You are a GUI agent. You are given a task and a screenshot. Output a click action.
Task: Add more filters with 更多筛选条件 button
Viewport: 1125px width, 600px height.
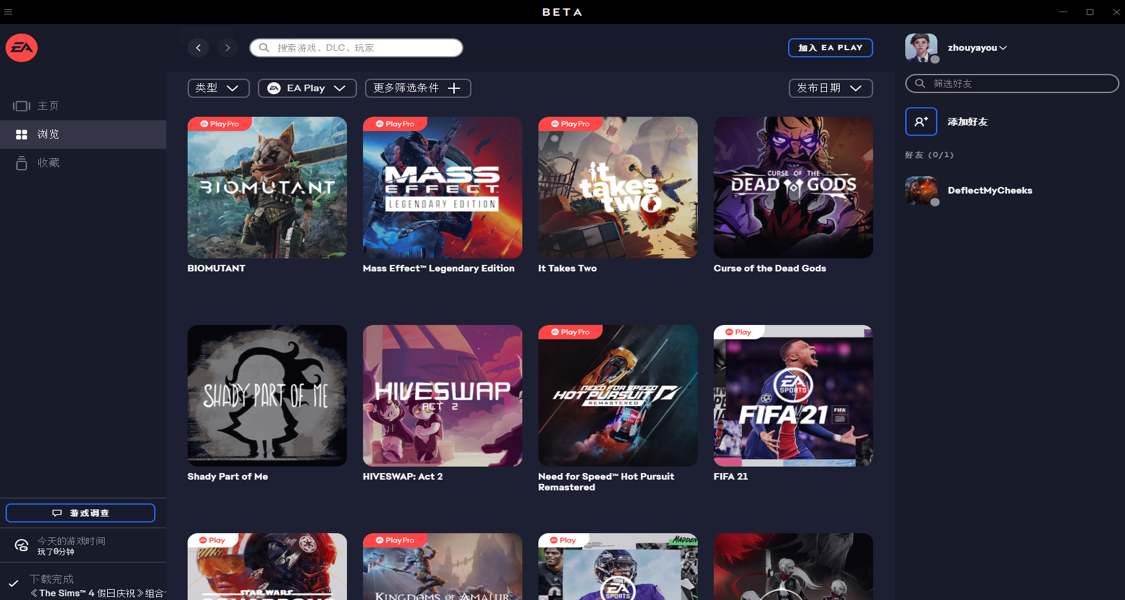coord(417,88)
